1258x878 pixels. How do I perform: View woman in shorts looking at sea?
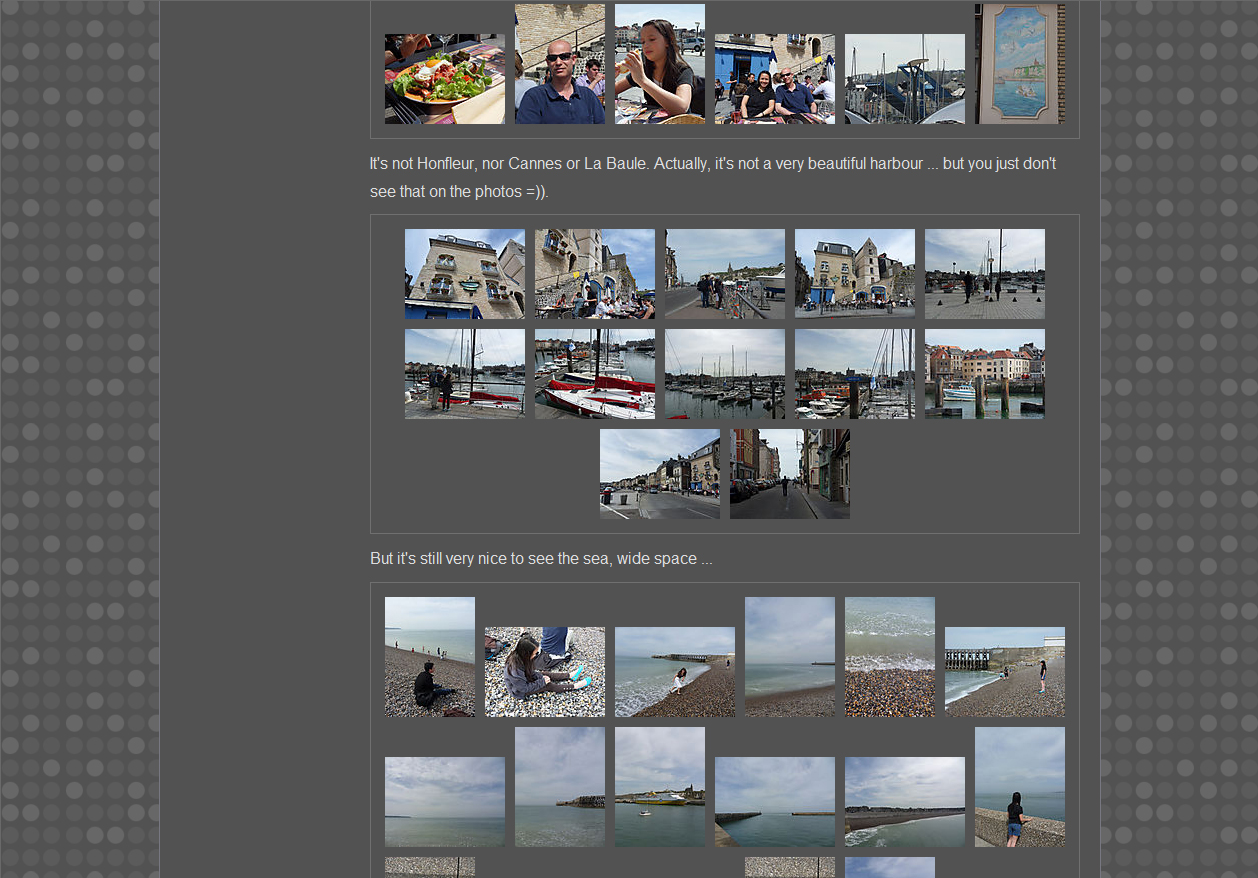coord(1019,787)
